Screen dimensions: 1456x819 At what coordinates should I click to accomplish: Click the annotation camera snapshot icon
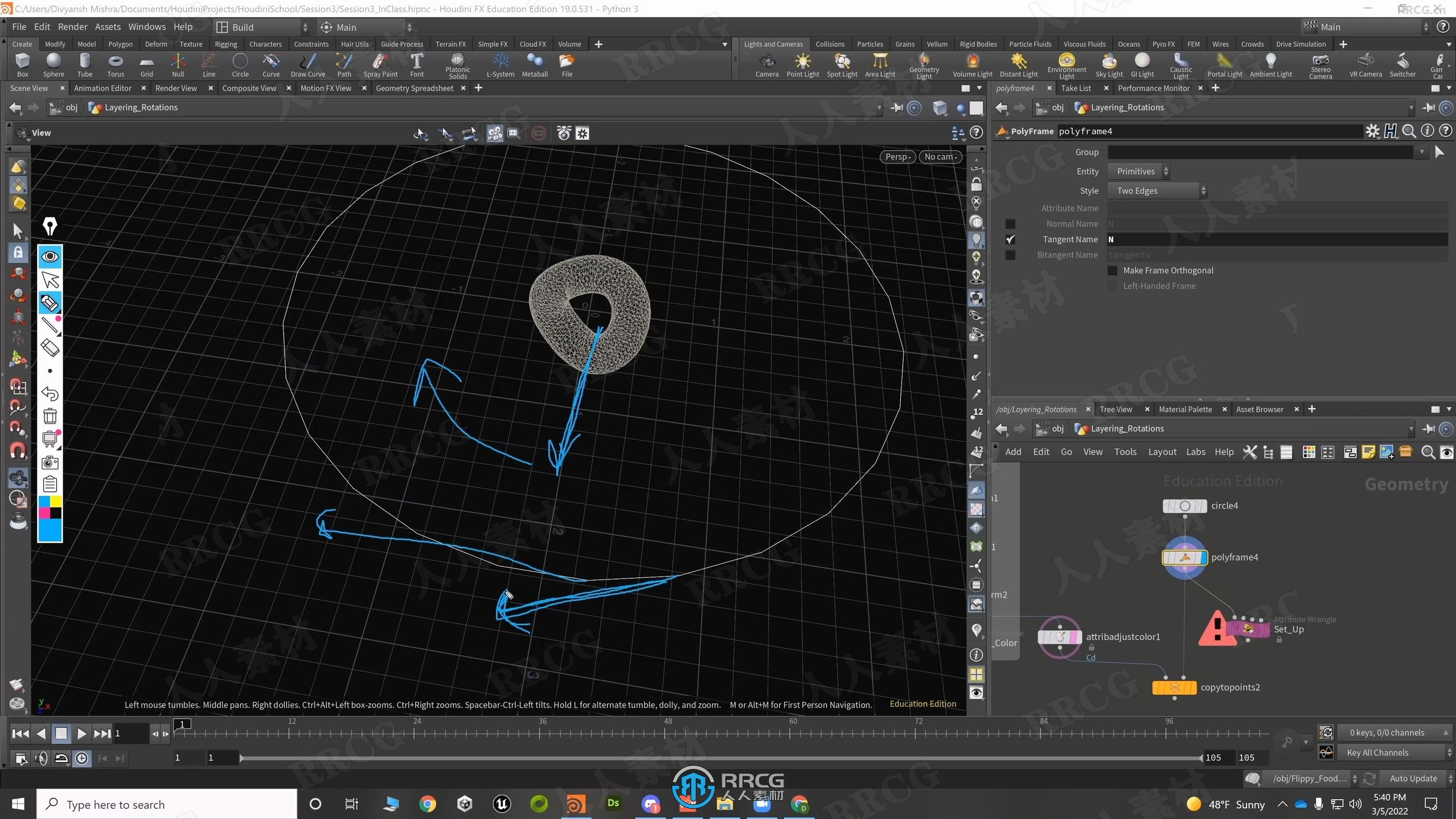50,462
